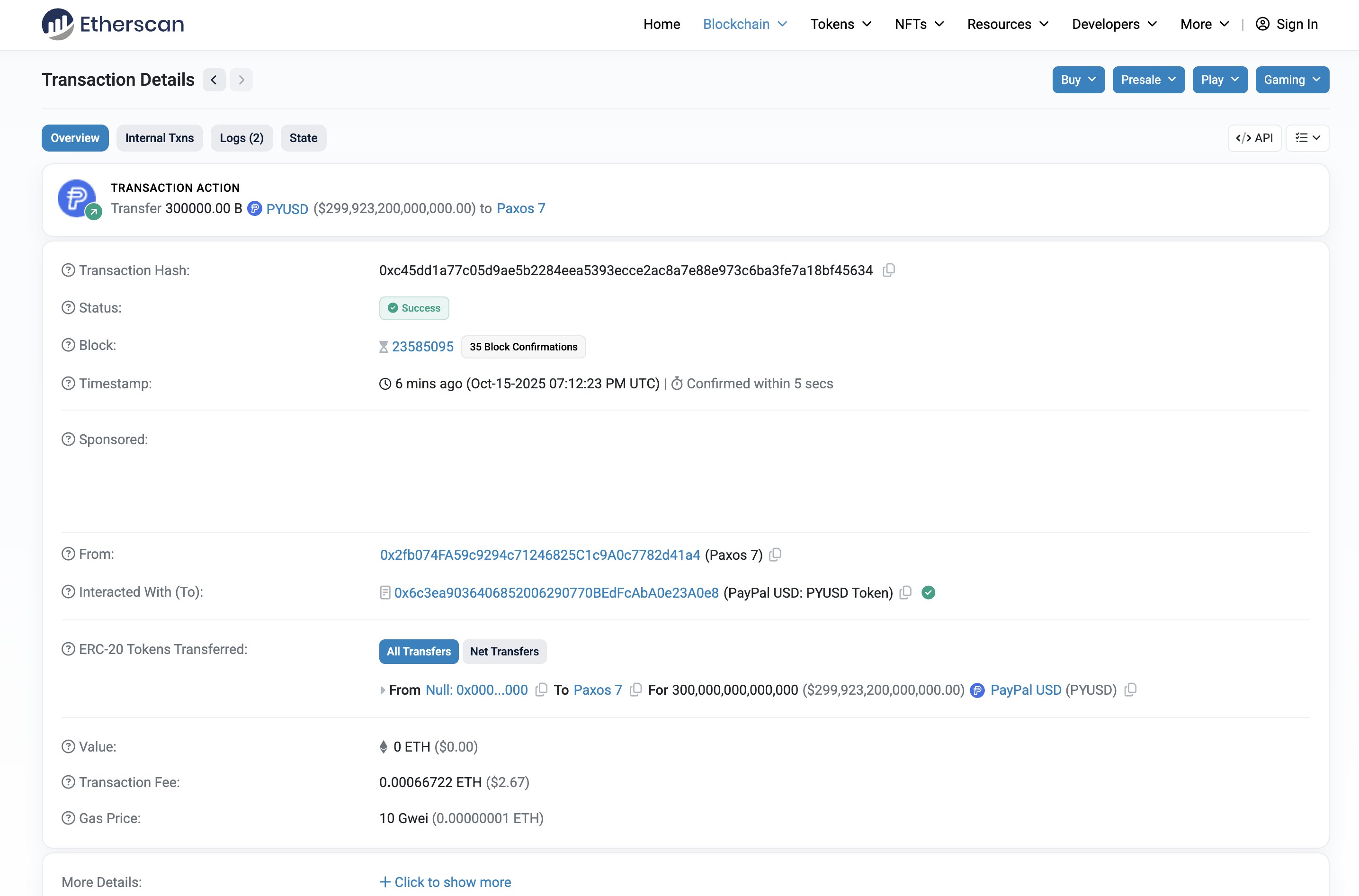Click to show more details

click(446, 882)
